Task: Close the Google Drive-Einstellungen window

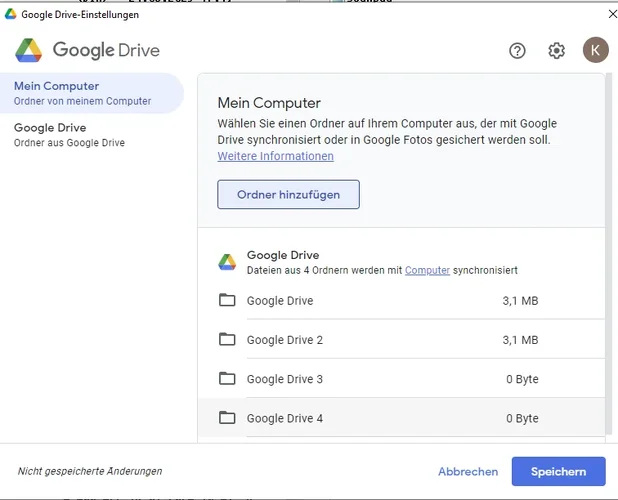Action: pyautogui.click(x=612, y=14)
